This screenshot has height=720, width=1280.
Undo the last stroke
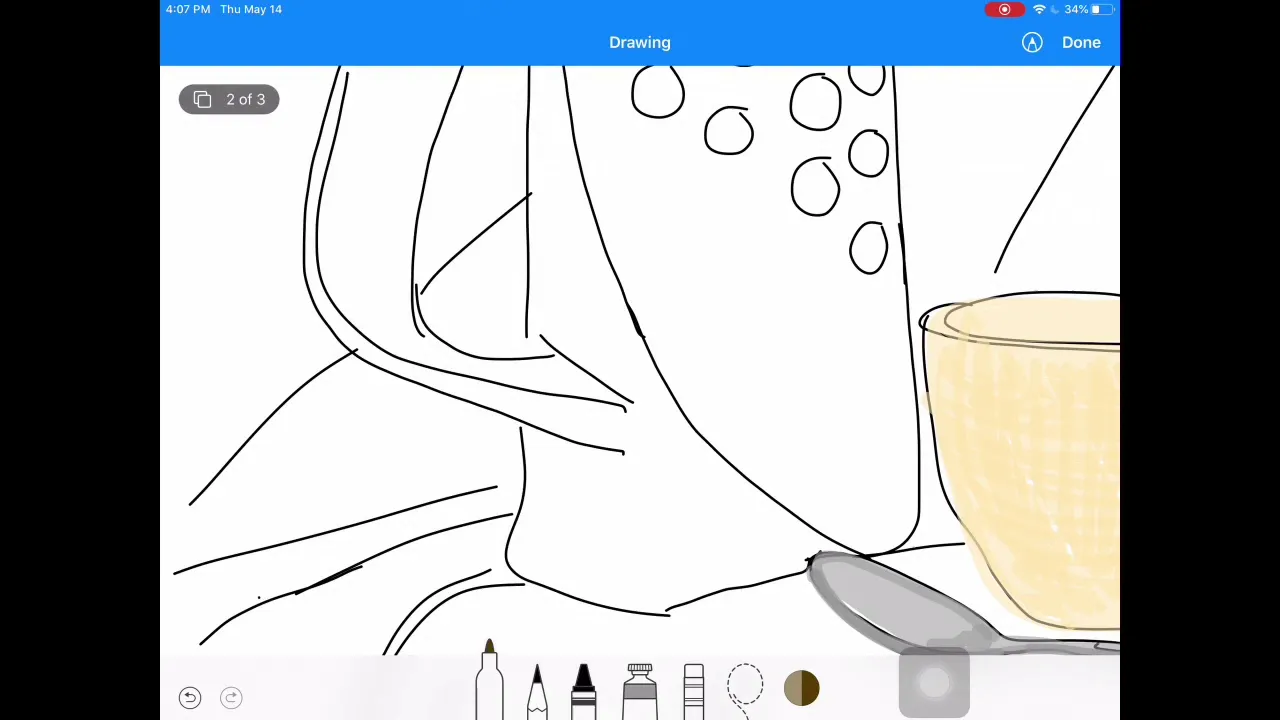click(190, 698)
